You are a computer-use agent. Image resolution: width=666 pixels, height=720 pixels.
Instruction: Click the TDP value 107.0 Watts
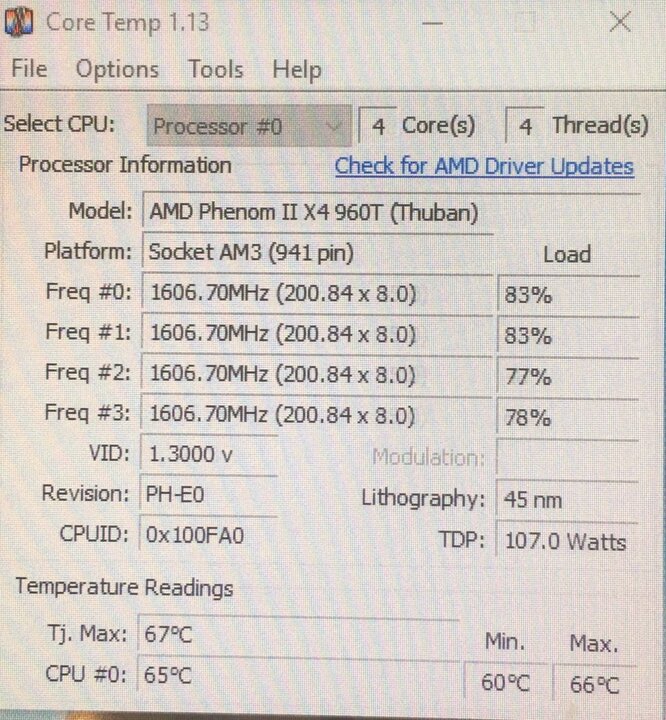point(567,540)
